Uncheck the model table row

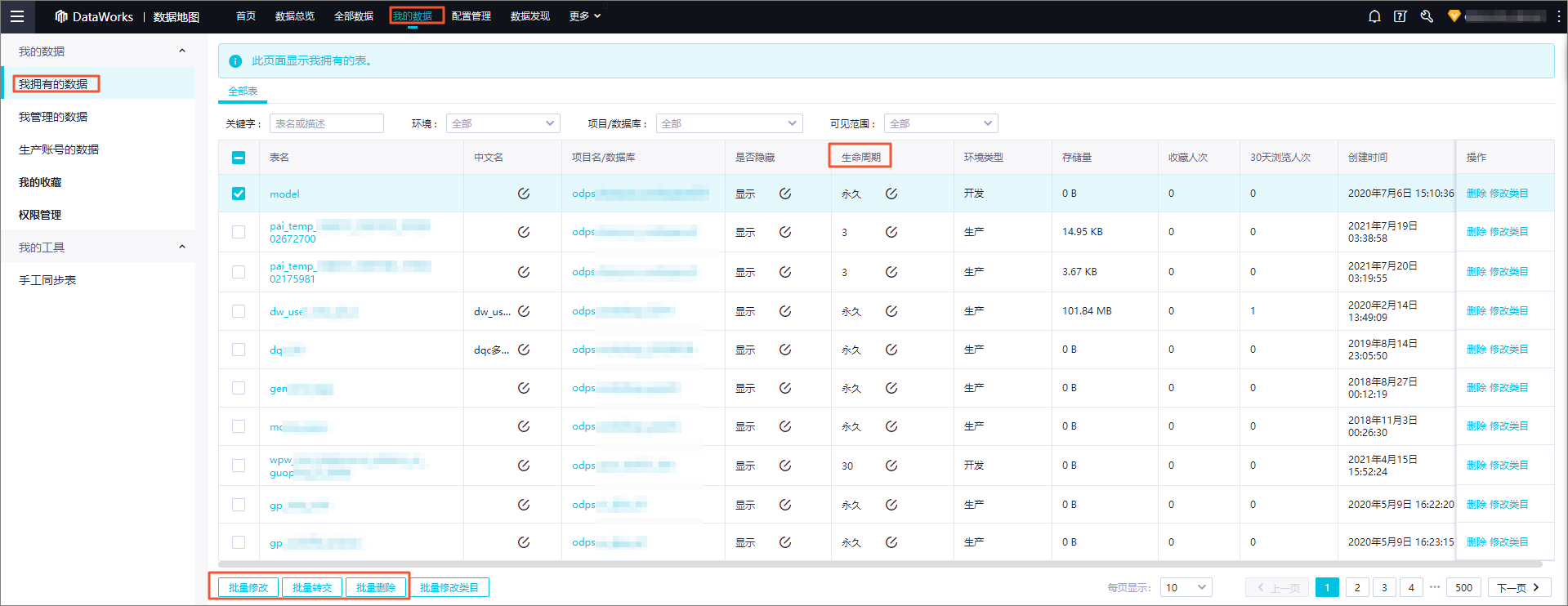tap(239, 194)
